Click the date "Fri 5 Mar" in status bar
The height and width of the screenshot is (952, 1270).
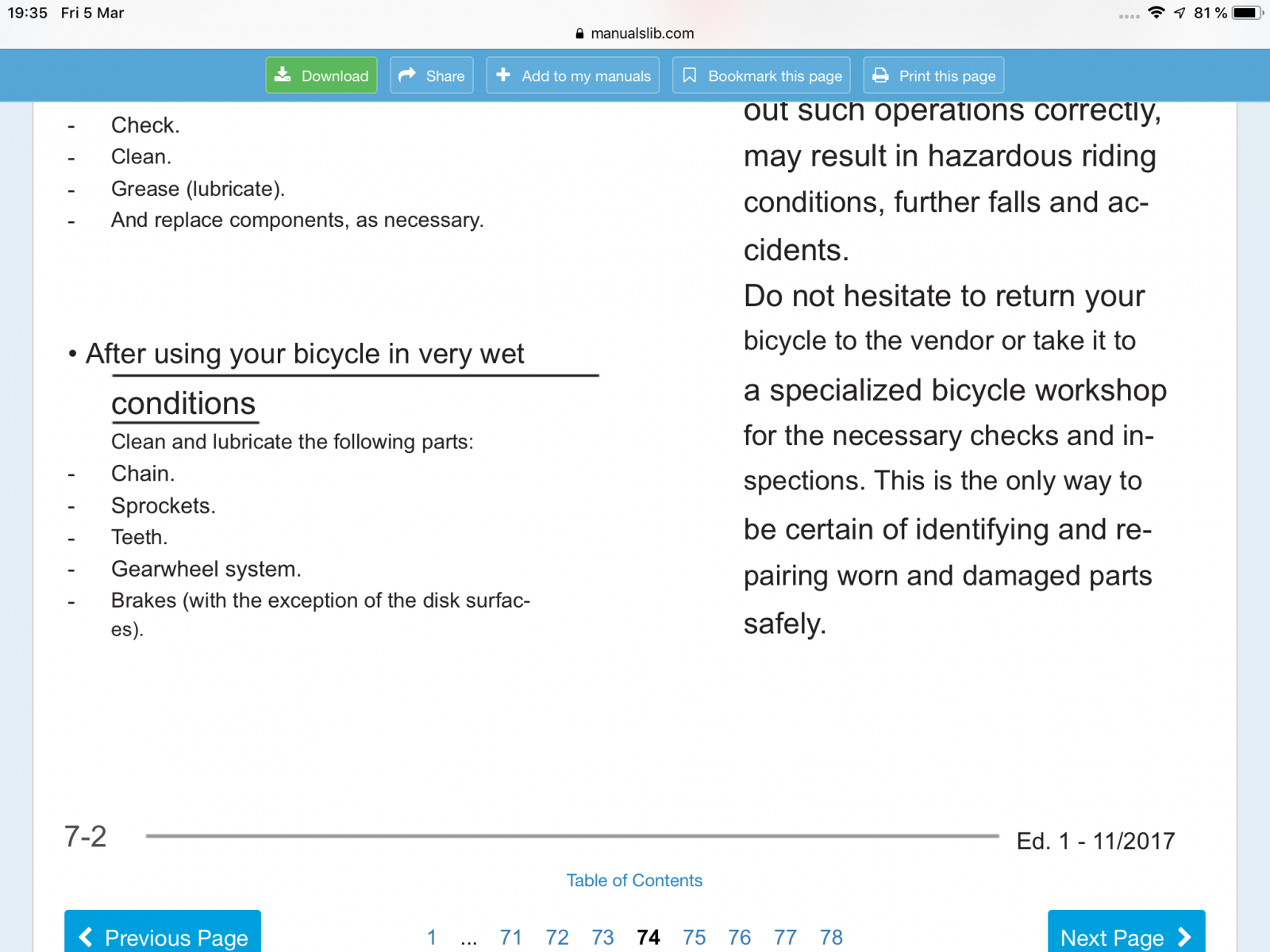pos(93,13)
